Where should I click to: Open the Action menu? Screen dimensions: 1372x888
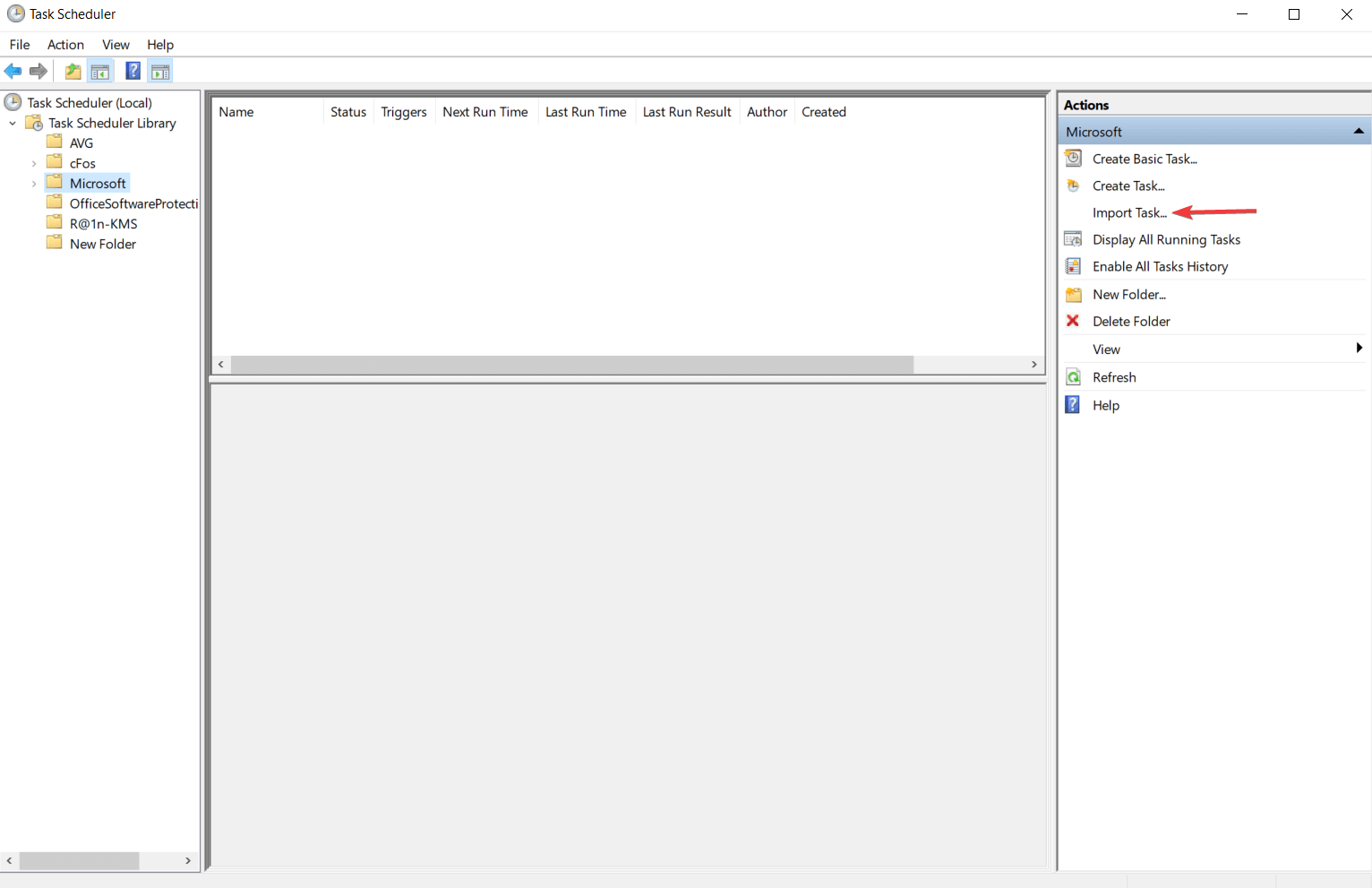(64, 44)
